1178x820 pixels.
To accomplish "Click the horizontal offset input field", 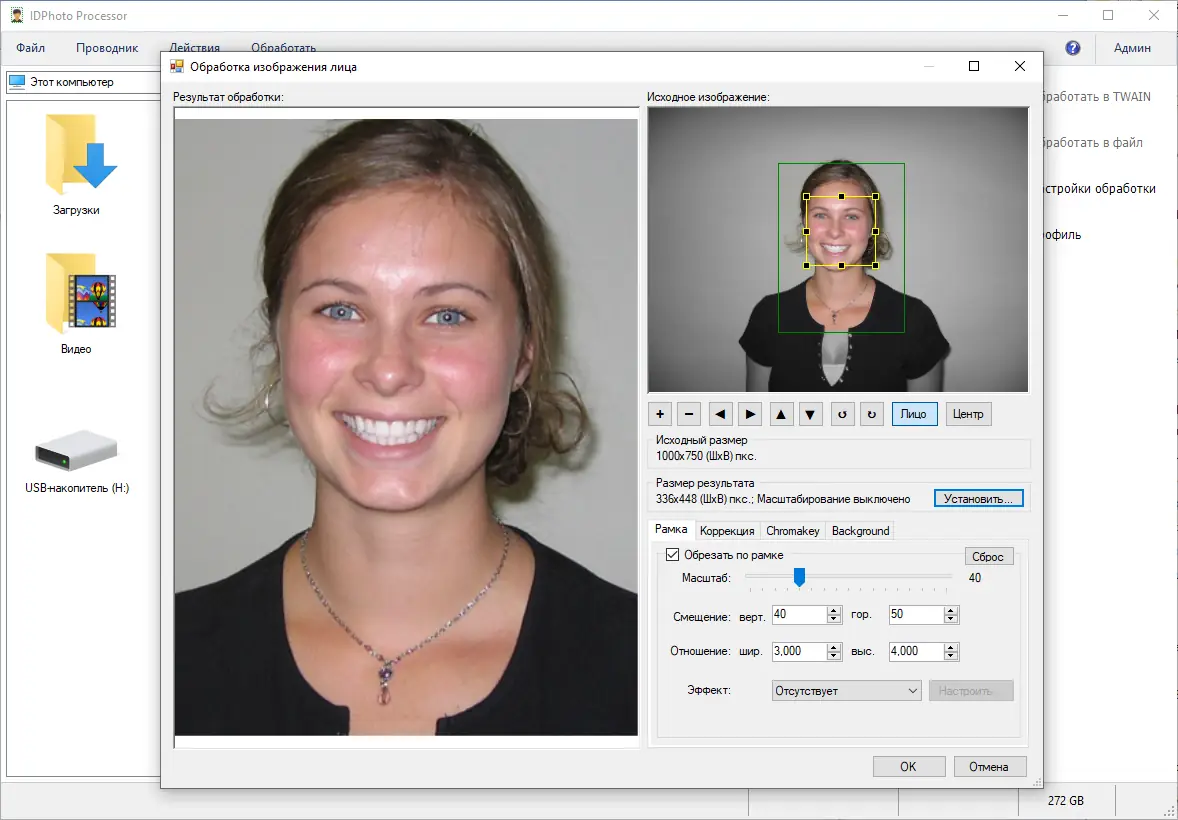I will [917, 615].
